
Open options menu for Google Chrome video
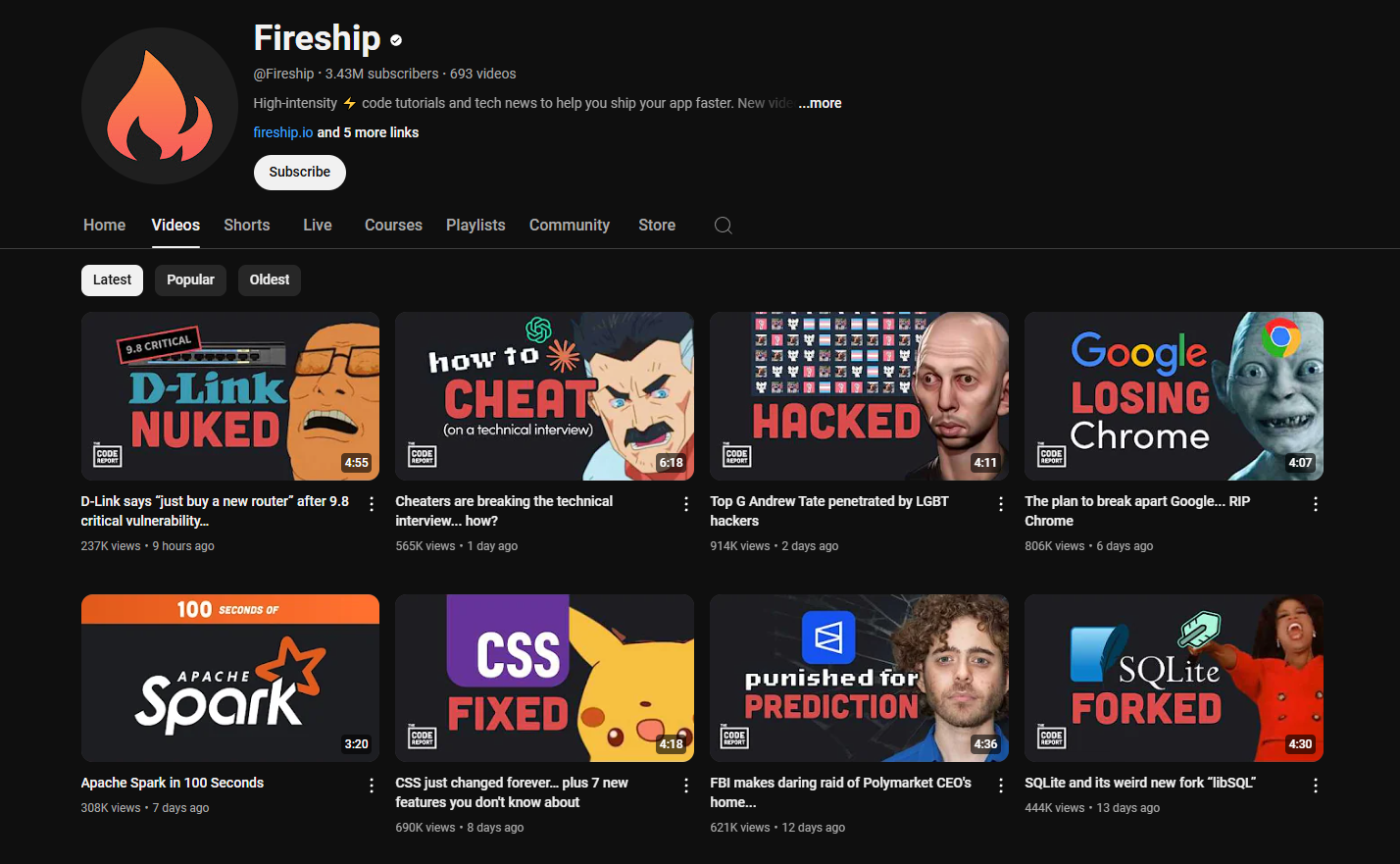click(x=1316, y=504)
